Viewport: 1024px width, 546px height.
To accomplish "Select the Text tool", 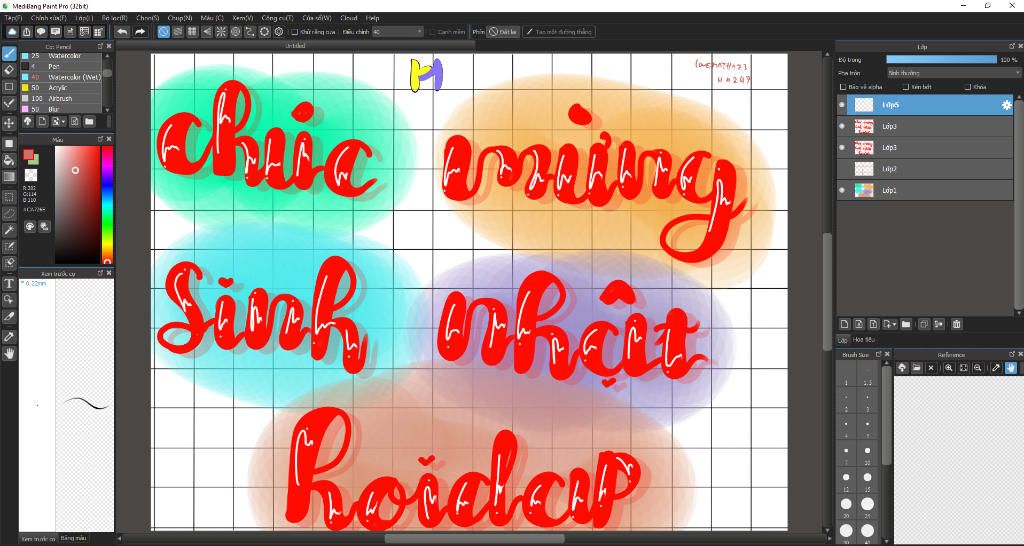I will tap(9, 283).
